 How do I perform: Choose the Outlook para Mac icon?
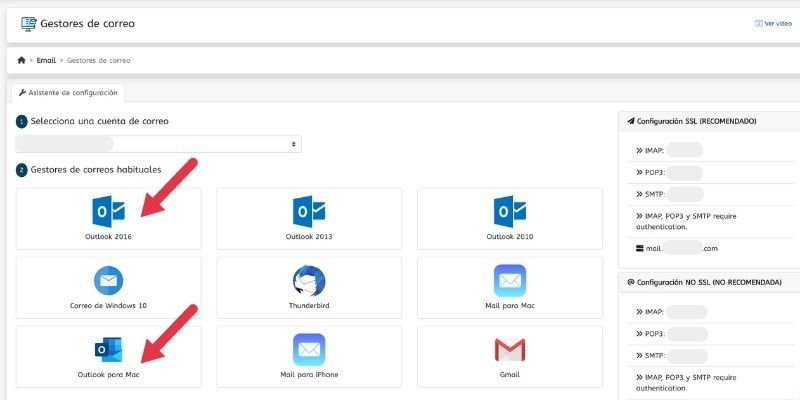pyautogui.click(x=108, y=349)
